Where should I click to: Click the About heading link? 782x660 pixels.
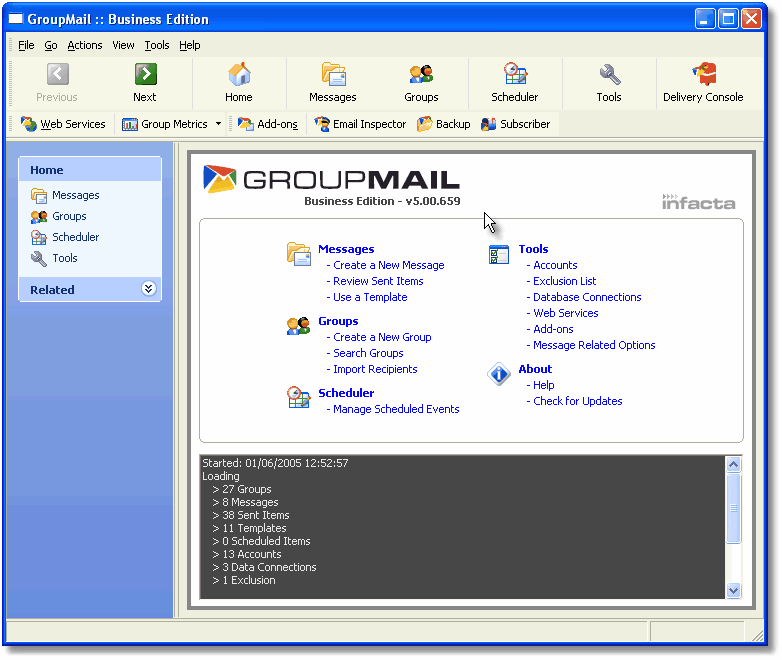(x=535, y=369)
